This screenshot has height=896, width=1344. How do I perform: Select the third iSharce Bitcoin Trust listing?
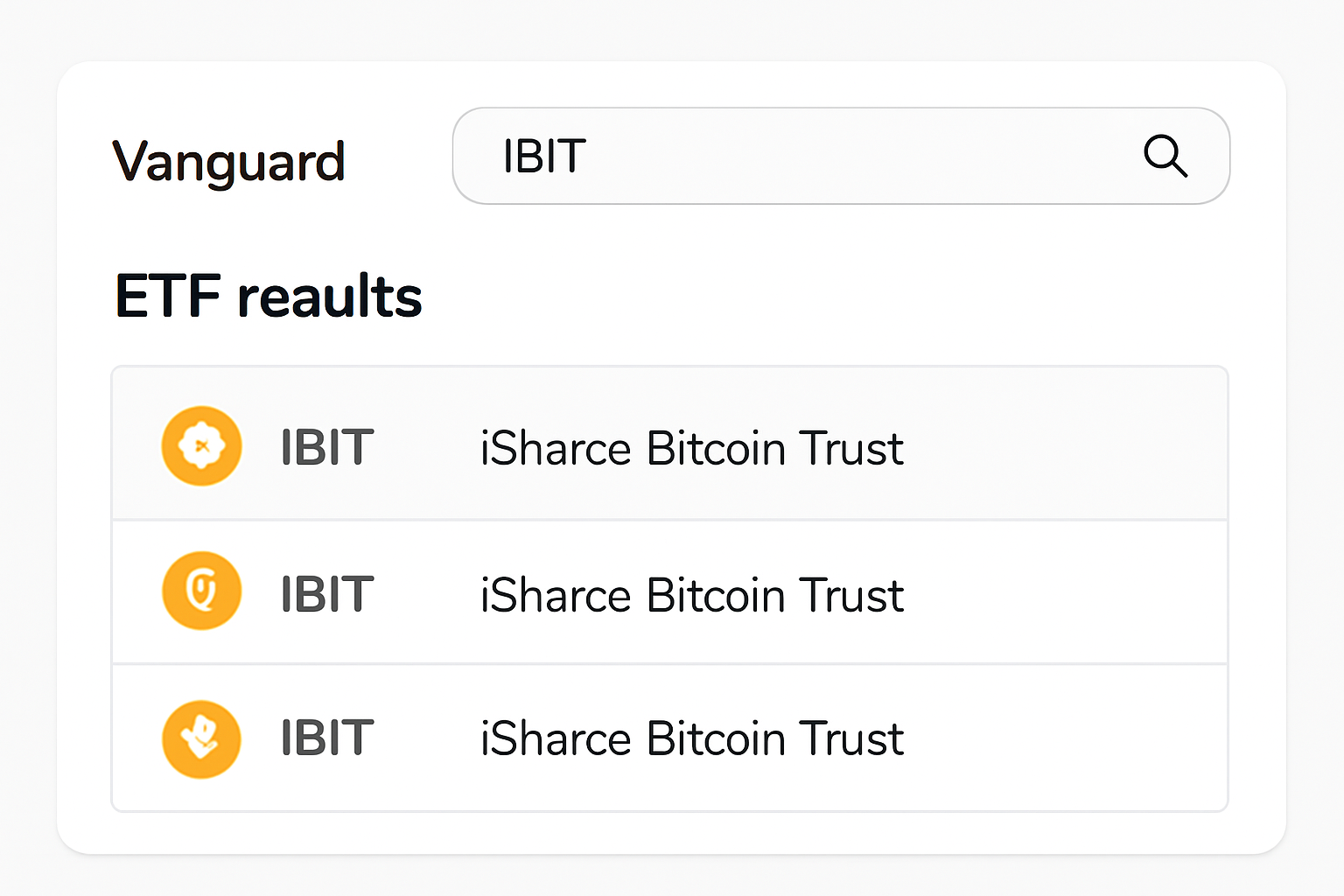point(691,738)
